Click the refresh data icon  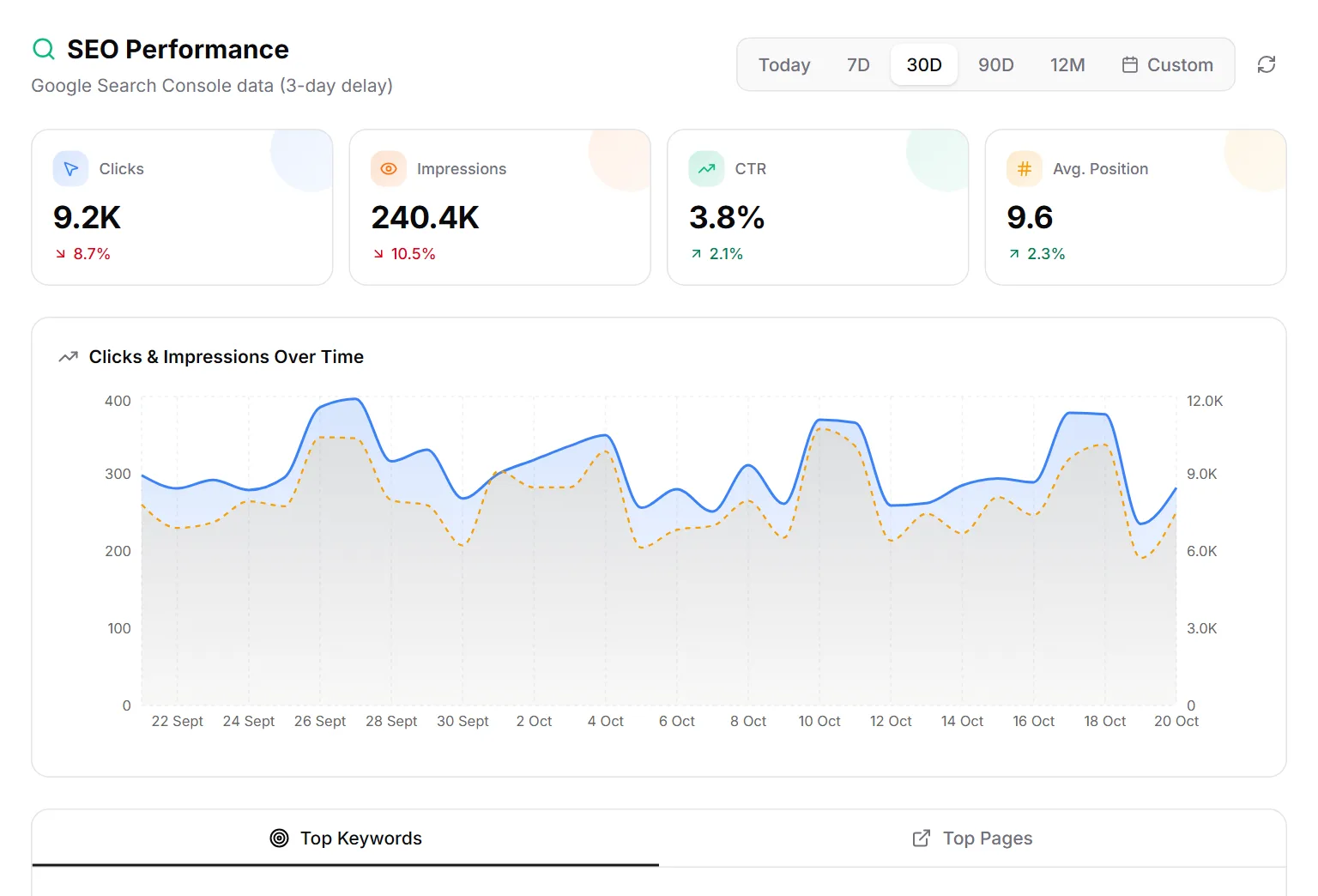coord(1267,64)
